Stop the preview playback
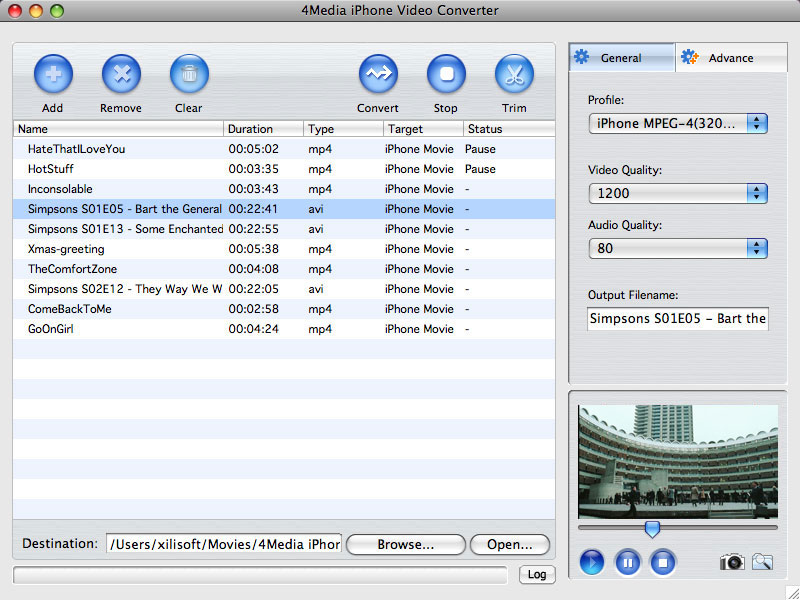The height and width of the screenshot is (600, 800). coord(663,562)
